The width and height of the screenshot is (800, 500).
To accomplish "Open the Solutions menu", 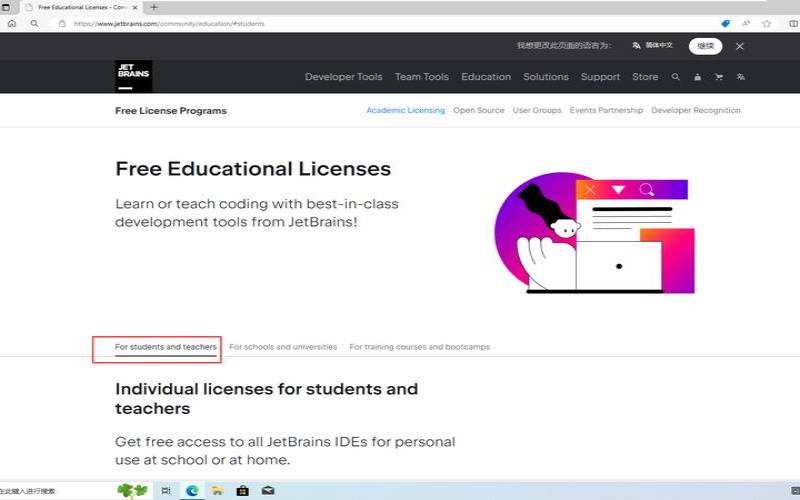I will click(545, 77).
